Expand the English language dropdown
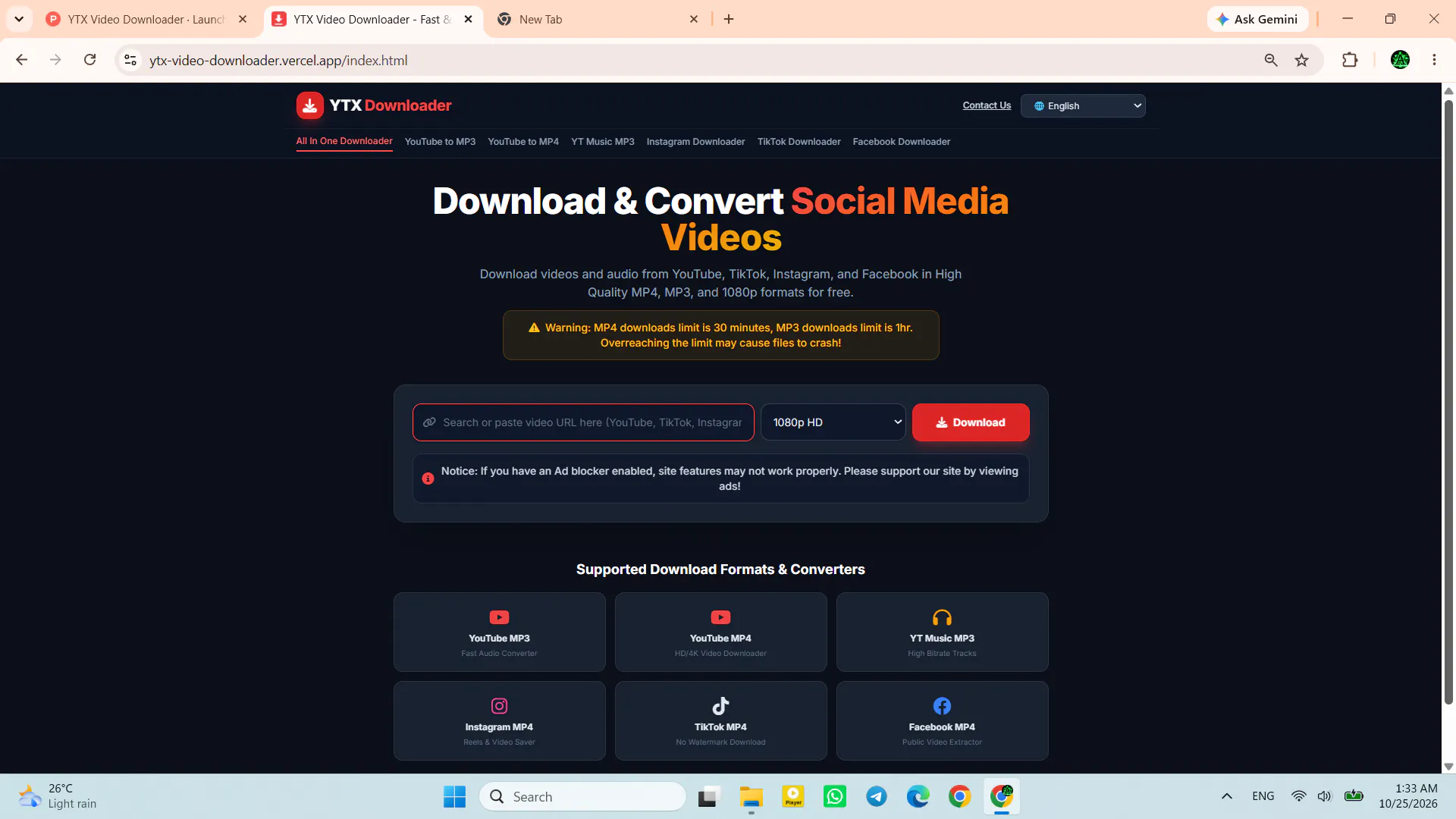Screen dimensions: 1456x819 coord(1083,106)
